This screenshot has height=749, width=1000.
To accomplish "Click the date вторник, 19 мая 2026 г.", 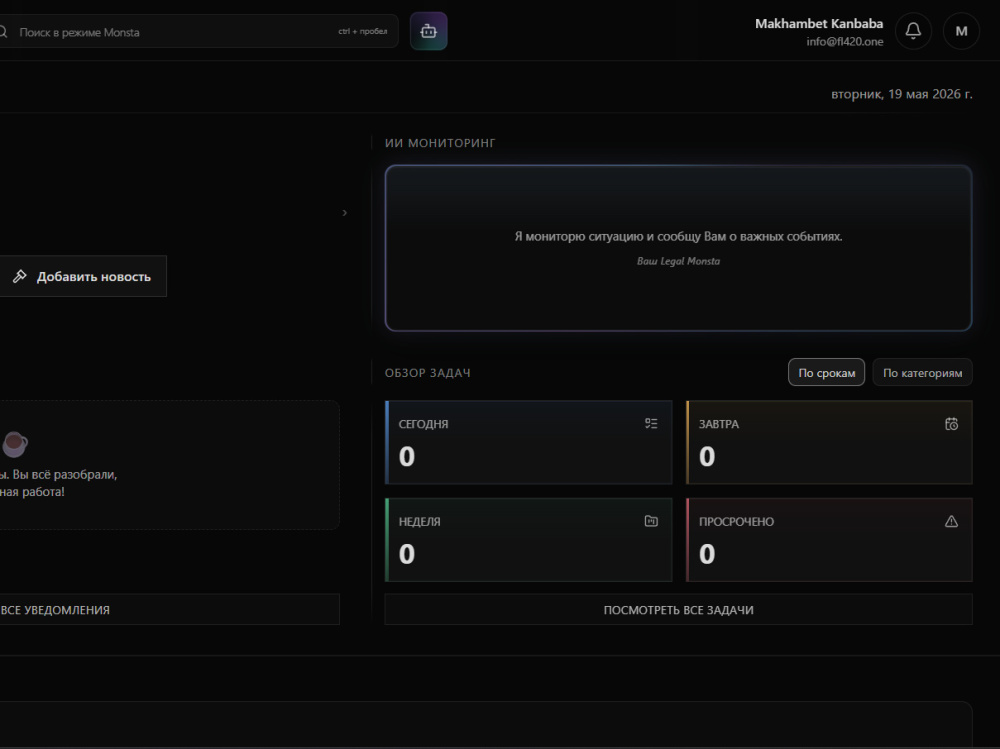I will point(902,94).
